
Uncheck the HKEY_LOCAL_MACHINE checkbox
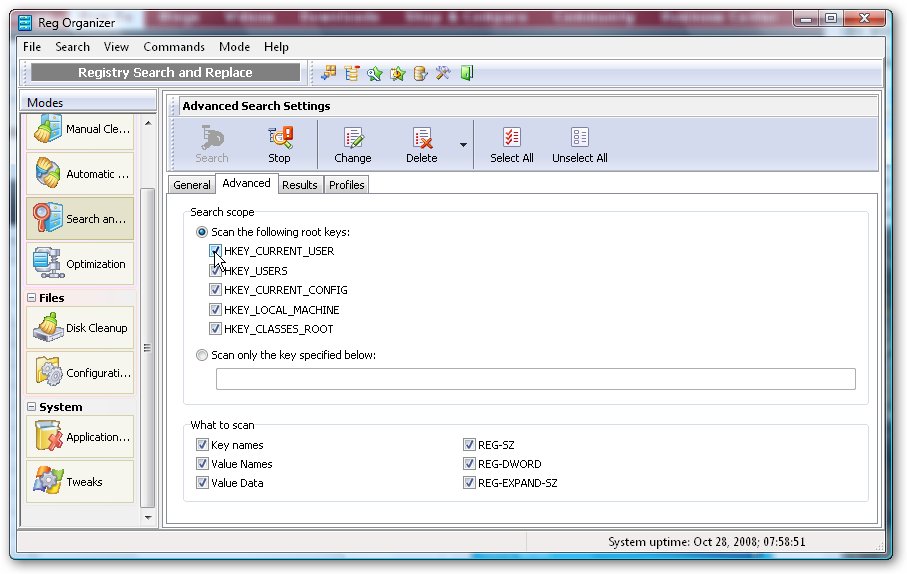click(216, 310)
